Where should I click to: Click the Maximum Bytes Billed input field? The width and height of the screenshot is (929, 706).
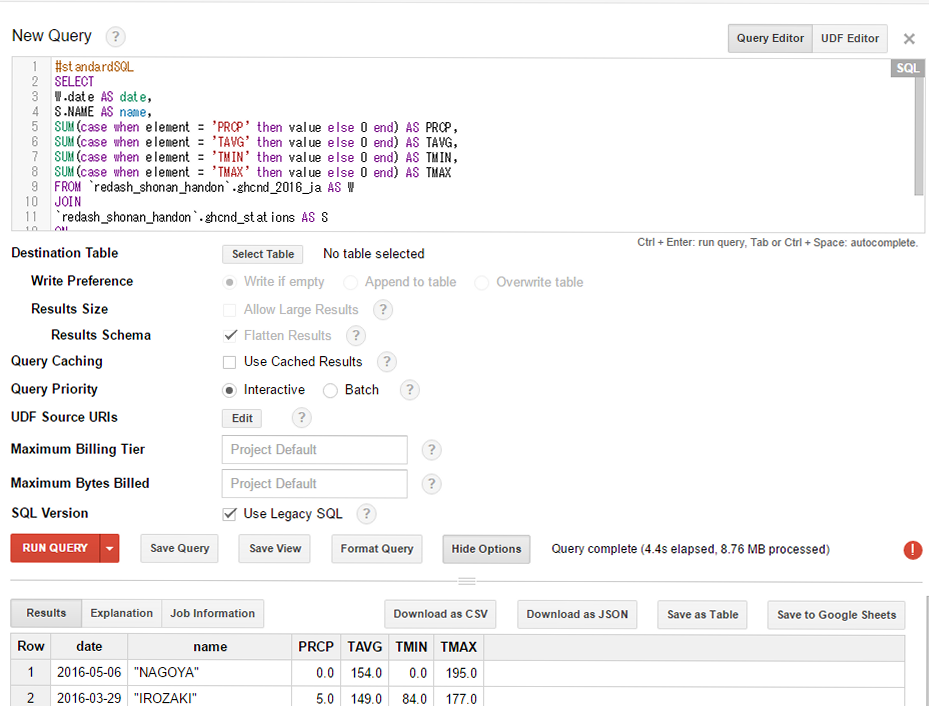click(x=315, y=484)
